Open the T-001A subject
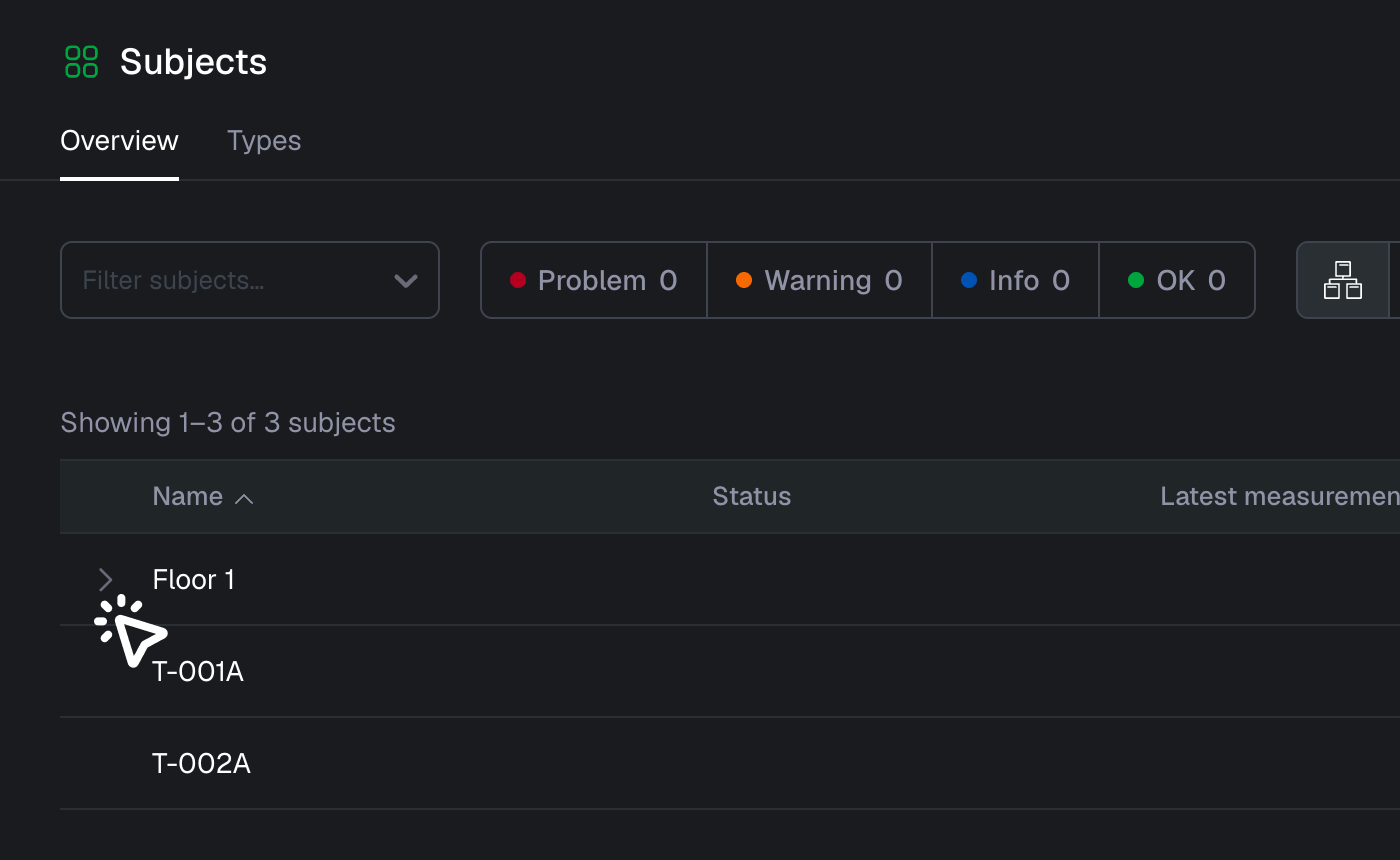This screenshot has height=860, width=1400. (x=198, y=672)
